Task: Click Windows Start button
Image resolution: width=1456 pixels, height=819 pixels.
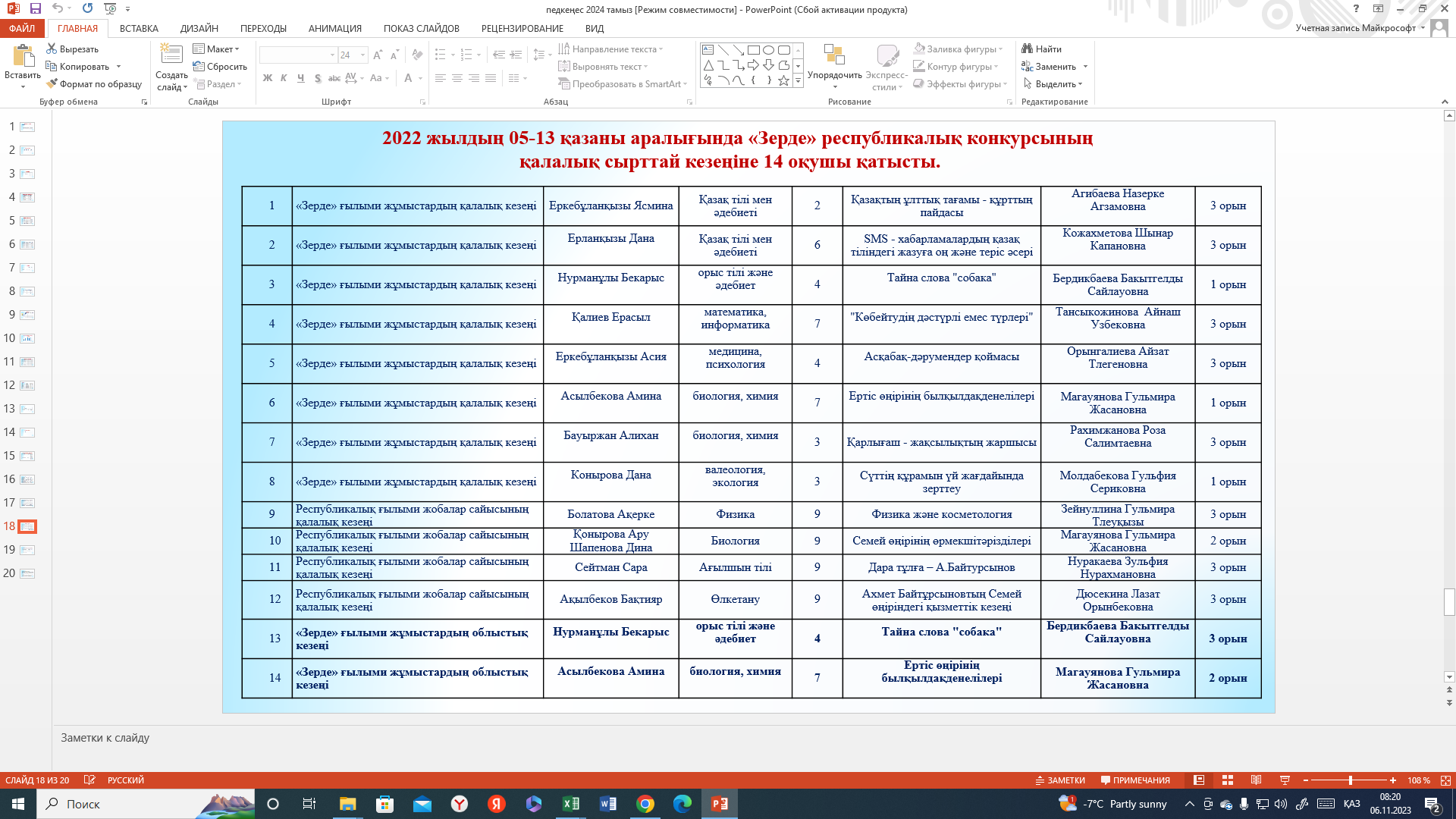Action: point(18,804)
